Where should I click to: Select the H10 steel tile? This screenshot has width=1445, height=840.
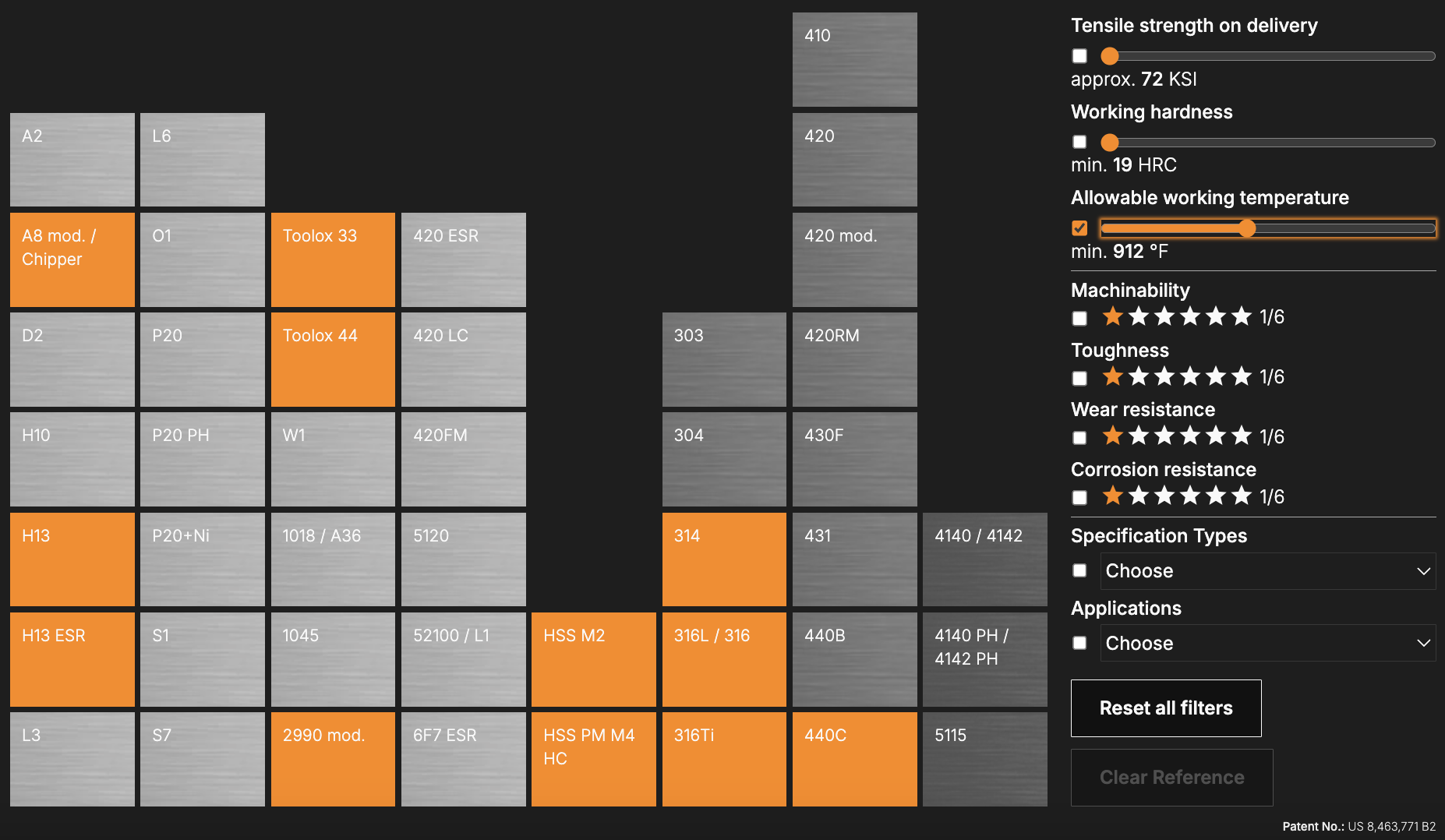[72, 459]
